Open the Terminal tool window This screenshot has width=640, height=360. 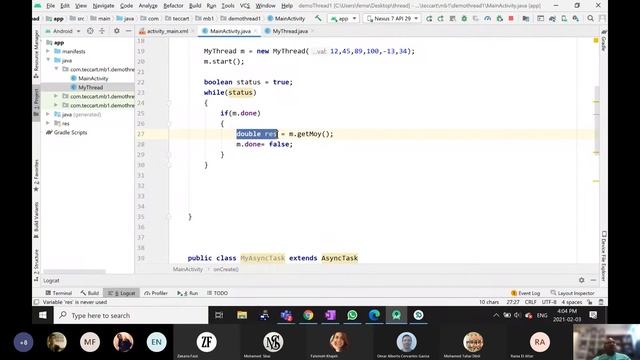coord(59,293)
